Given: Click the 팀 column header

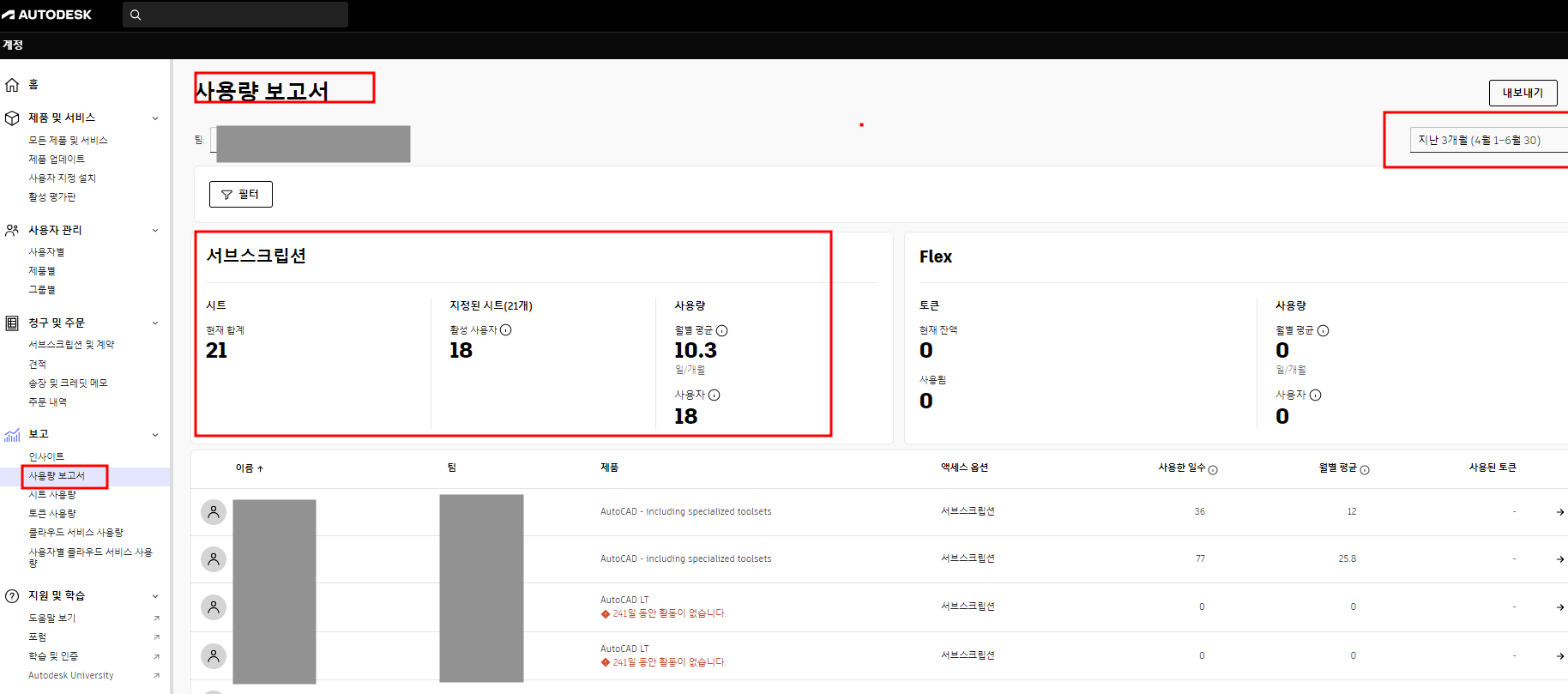Looking at the screenshot, I should click(452, 468).
